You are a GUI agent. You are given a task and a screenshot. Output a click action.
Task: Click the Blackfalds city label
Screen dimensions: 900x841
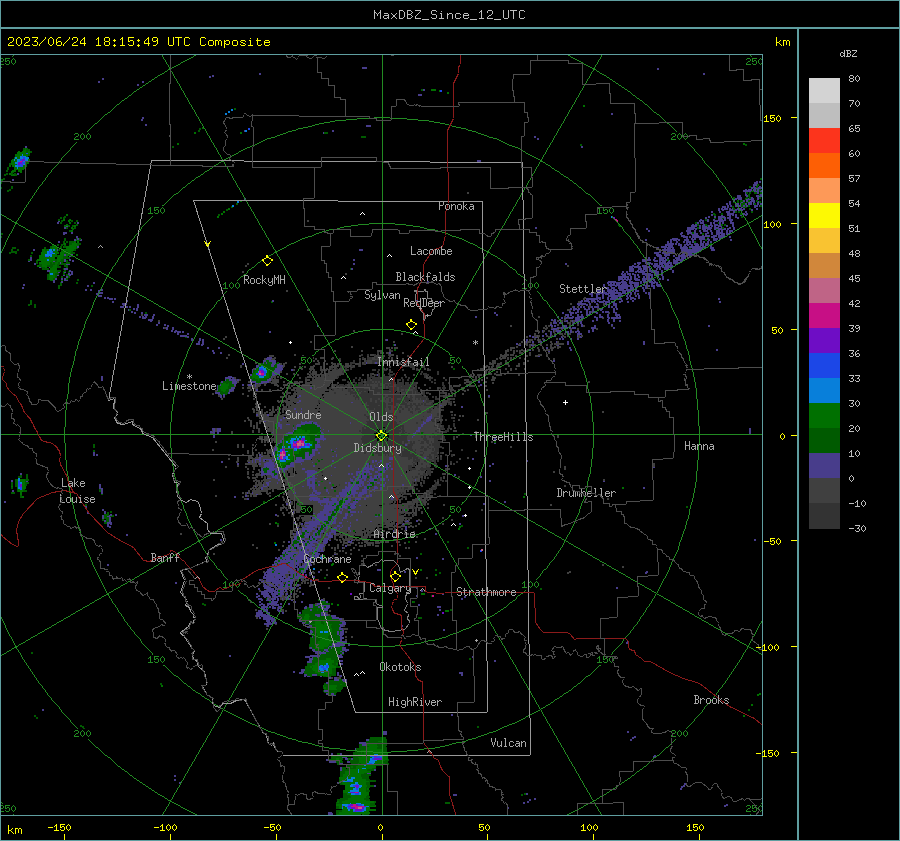pyautogui.click(x=425, y=277)
